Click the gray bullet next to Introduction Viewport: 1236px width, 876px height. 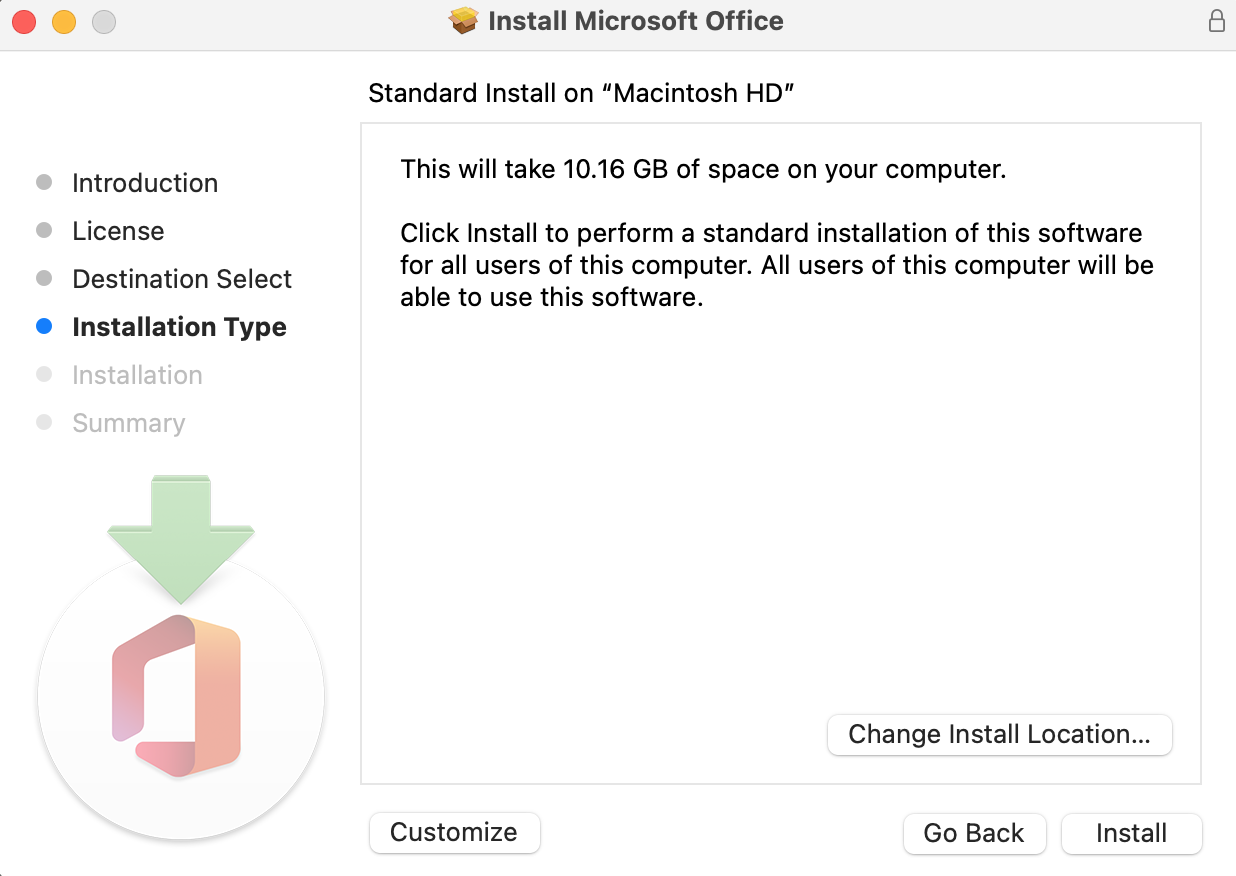(x=44, y=183)
